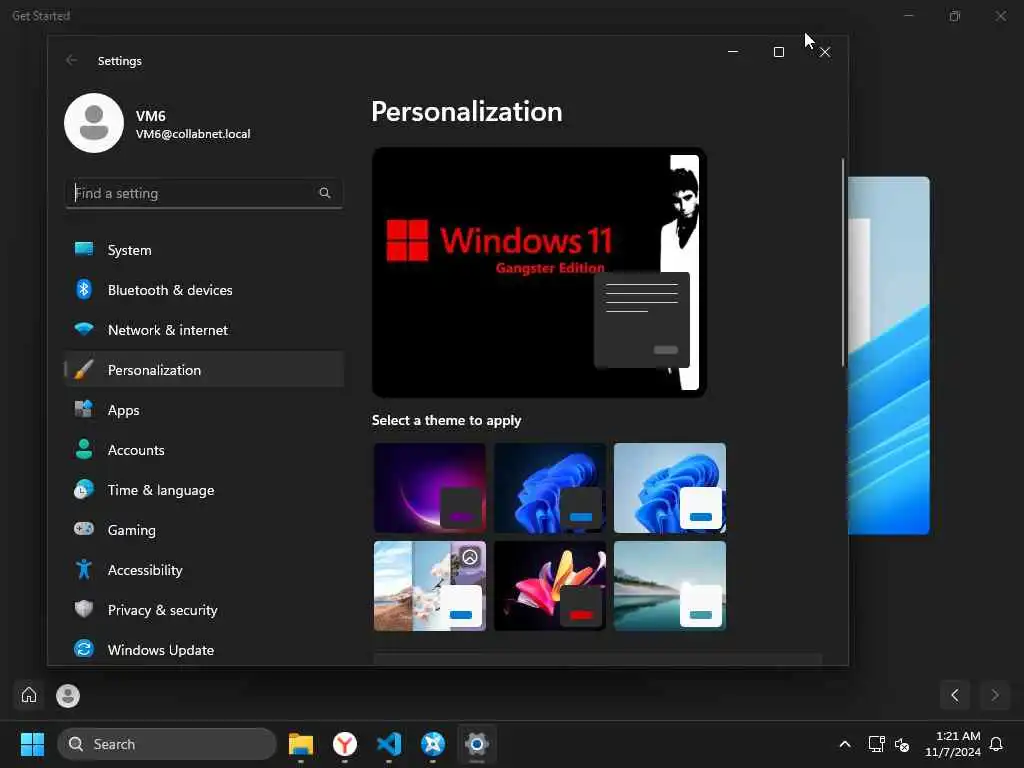Click the Apps icon in sidebar

pyautogui.click(x=84, y=409)
